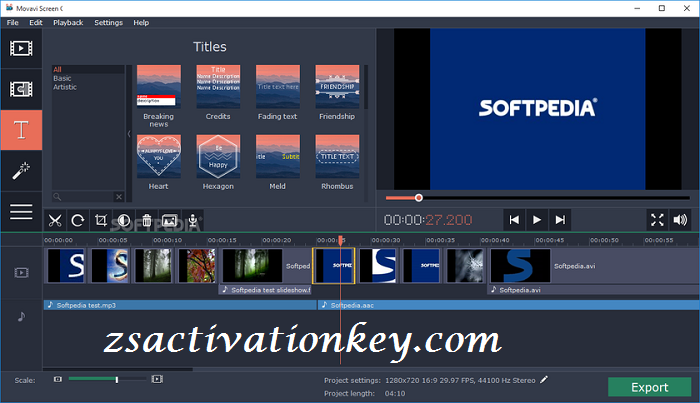Viewport: 700px width, 403px height.
Task: Play the preview video
Action: (x=537, y=220)
